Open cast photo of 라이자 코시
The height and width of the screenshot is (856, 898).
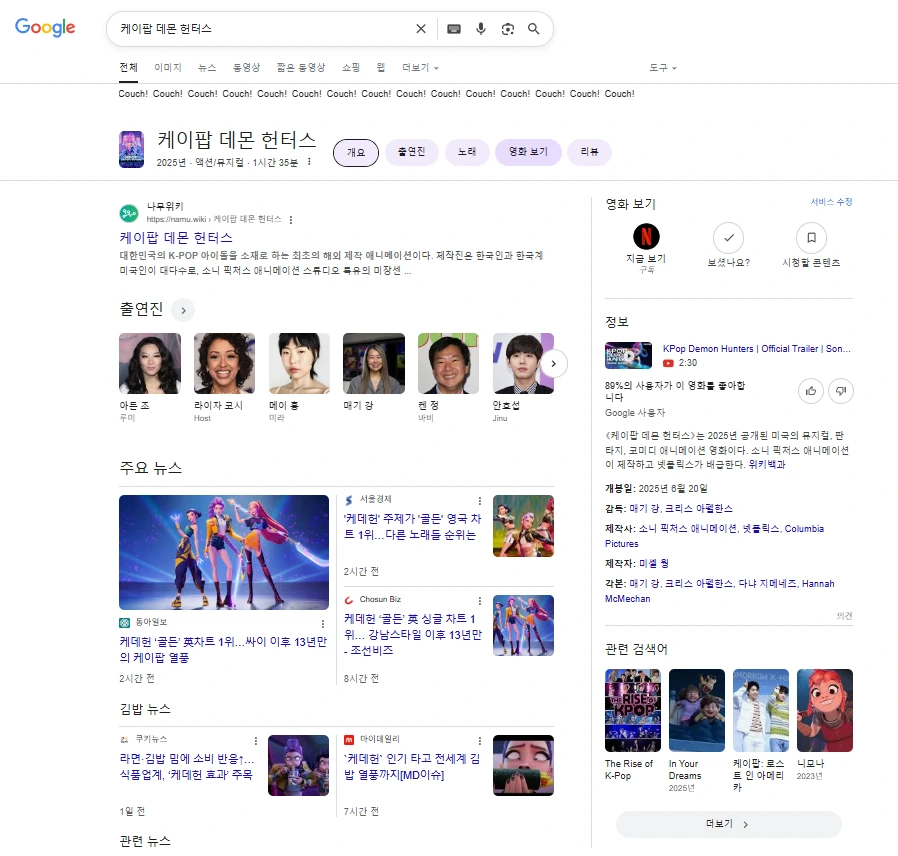tap(224, 364)
